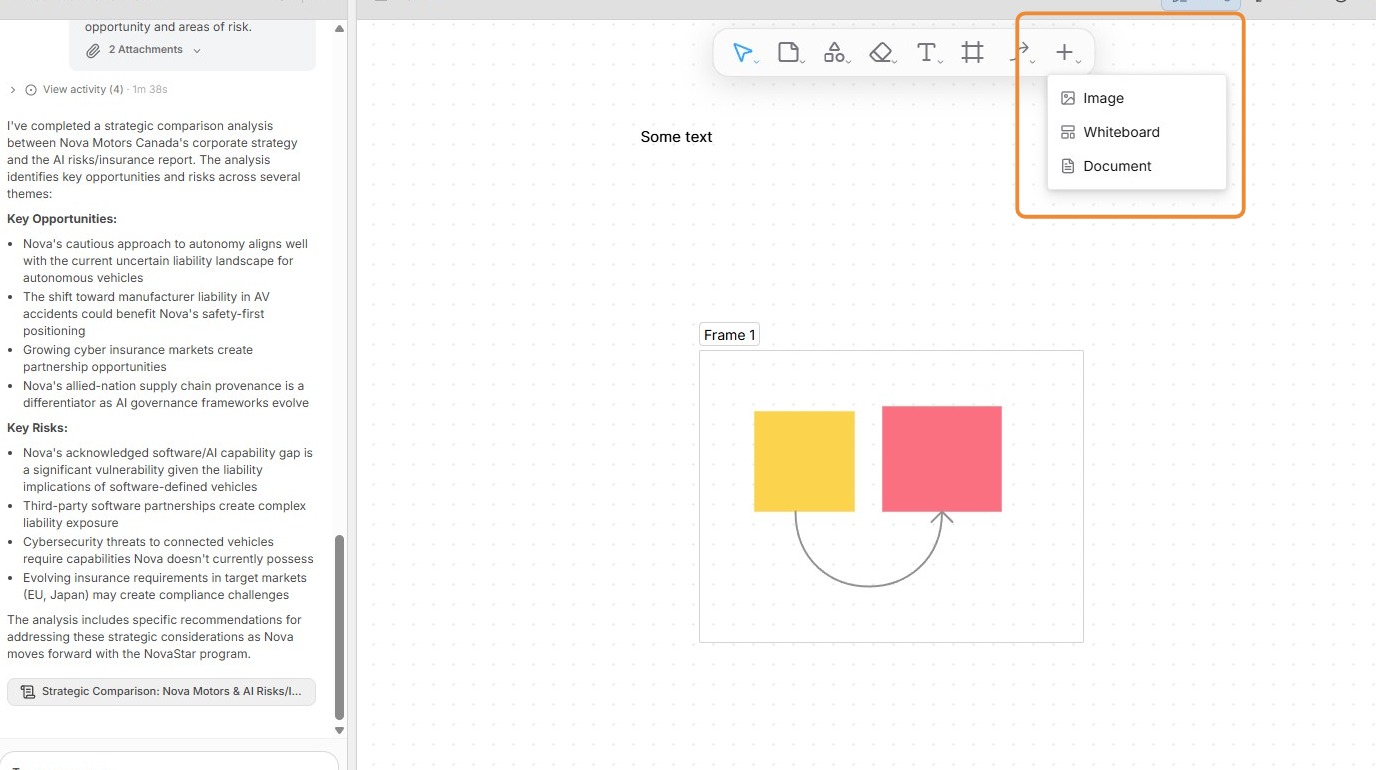Expand the 2 Attachments dropdown
Screen dimensions: 1376x770
point(144,50)
